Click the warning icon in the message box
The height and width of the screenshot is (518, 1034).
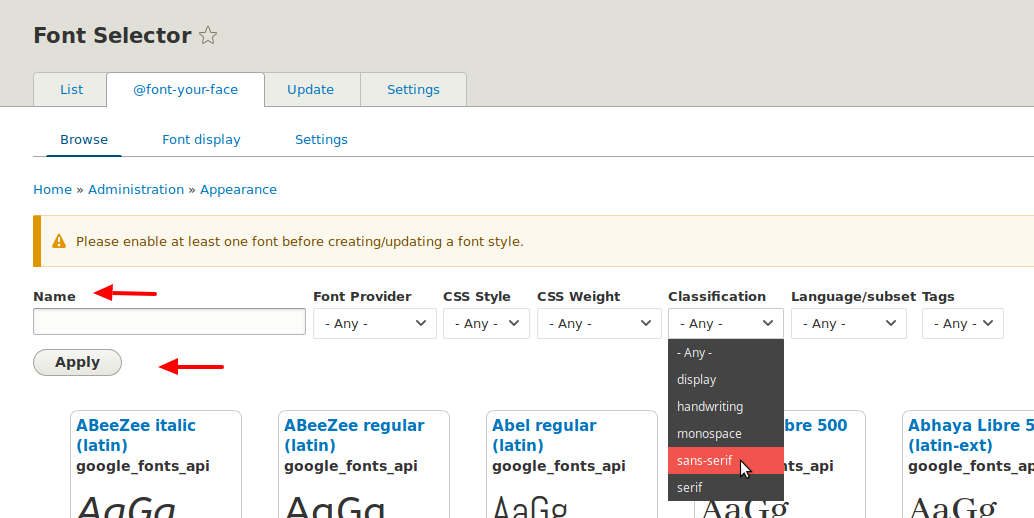[x=59, y=241]
